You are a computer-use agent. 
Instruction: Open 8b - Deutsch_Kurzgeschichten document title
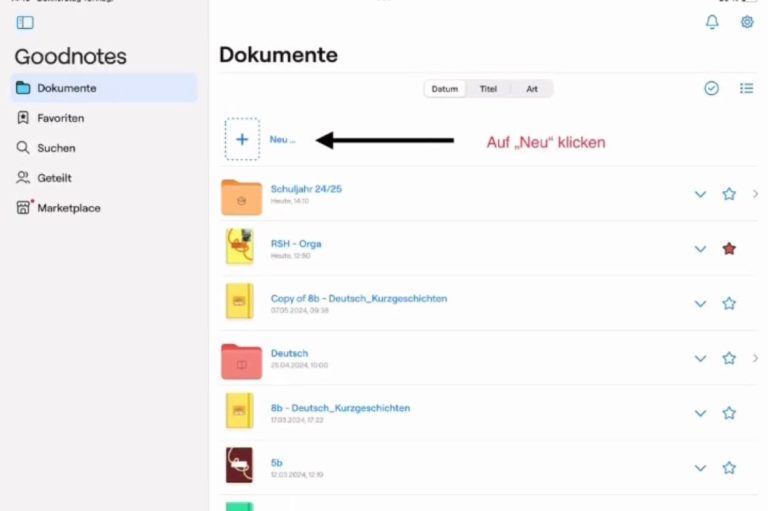click(340, 408)
